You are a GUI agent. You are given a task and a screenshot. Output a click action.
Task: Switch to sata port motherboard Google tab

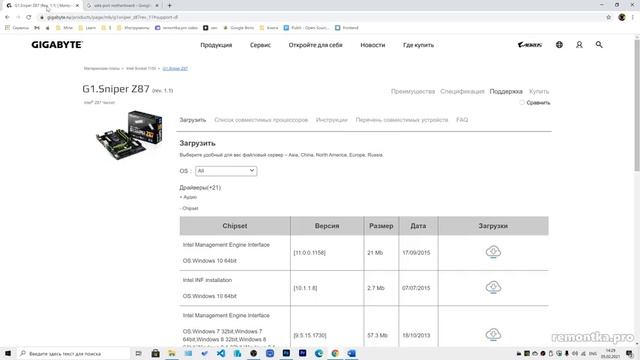(122, 6)
